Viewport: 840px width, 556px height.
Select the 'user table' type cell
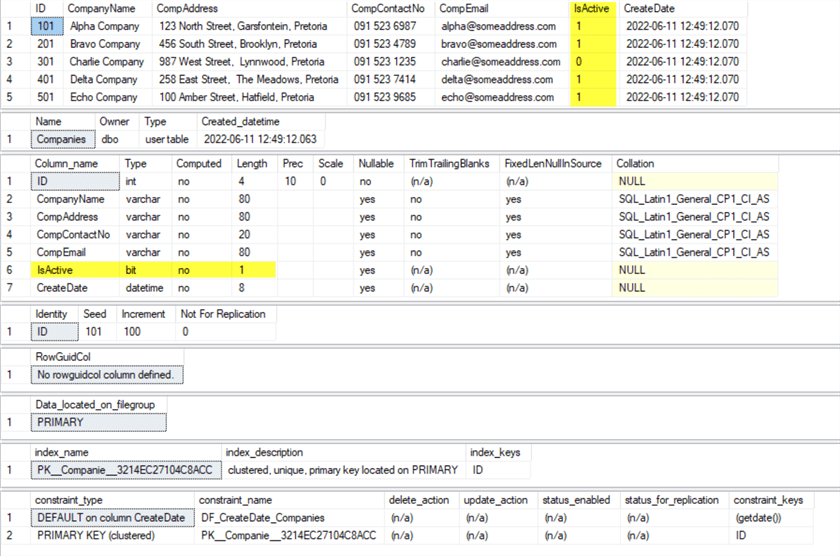point(167,139)
